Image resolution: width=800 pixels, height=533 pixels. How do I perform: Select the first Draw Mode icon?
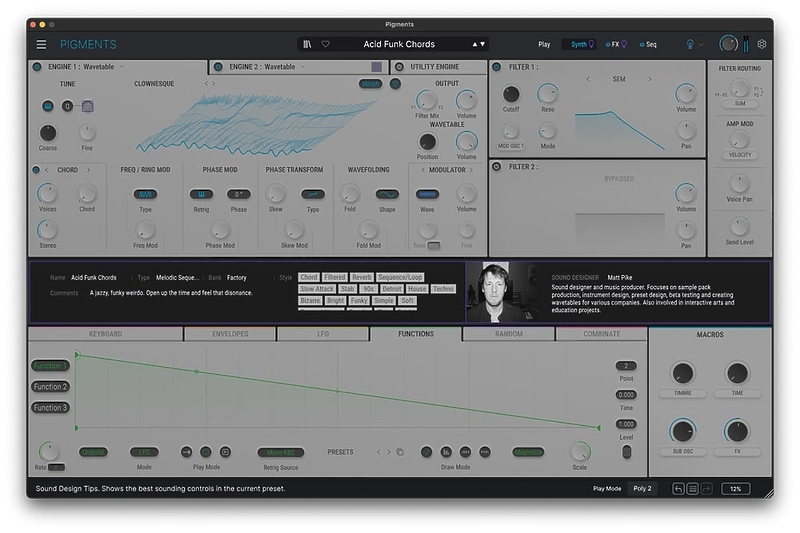[x=427, y=452]
